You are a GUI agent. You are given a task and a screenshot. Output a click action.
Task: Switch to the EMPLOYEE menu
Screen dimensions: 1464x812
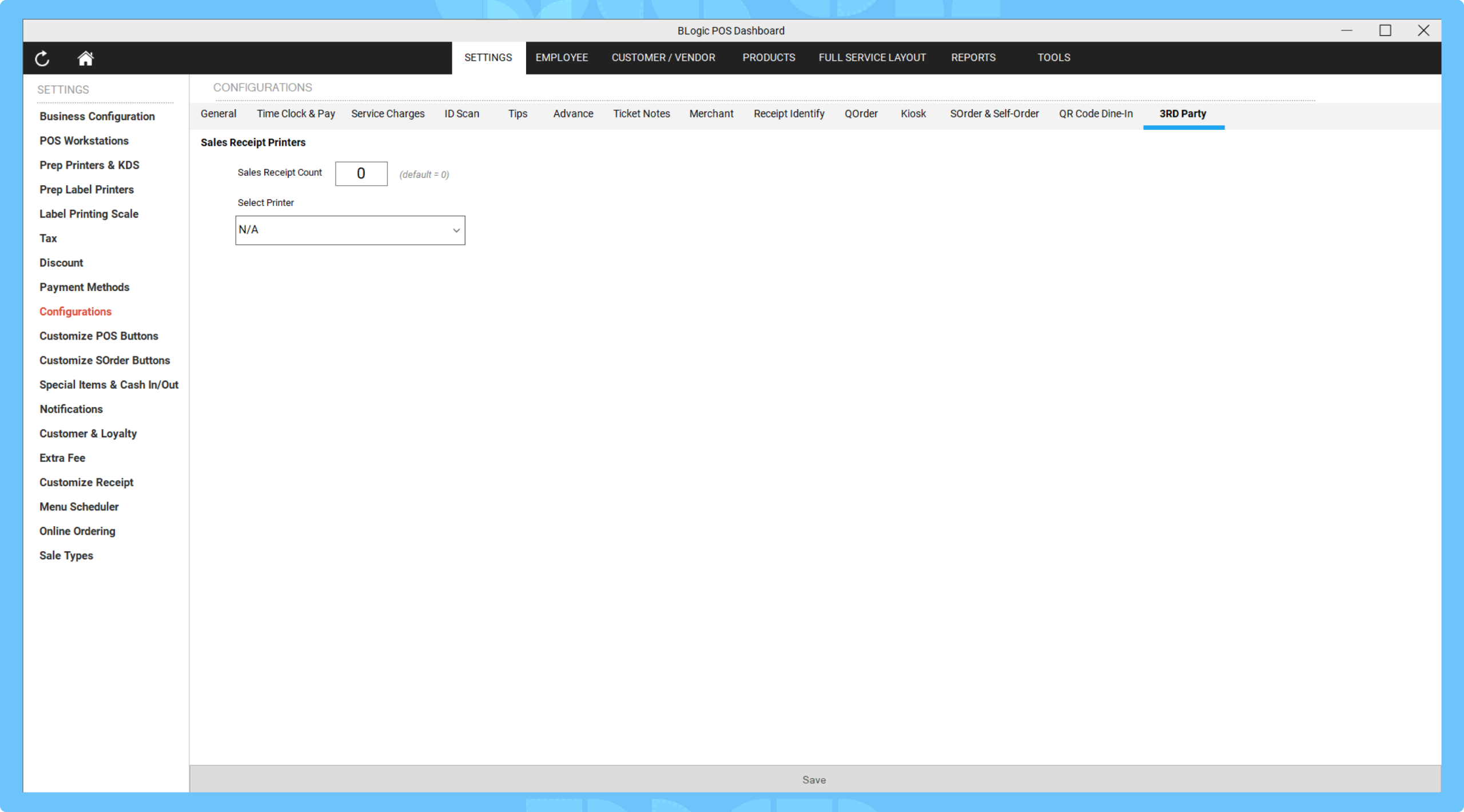(x=562, y=58)
